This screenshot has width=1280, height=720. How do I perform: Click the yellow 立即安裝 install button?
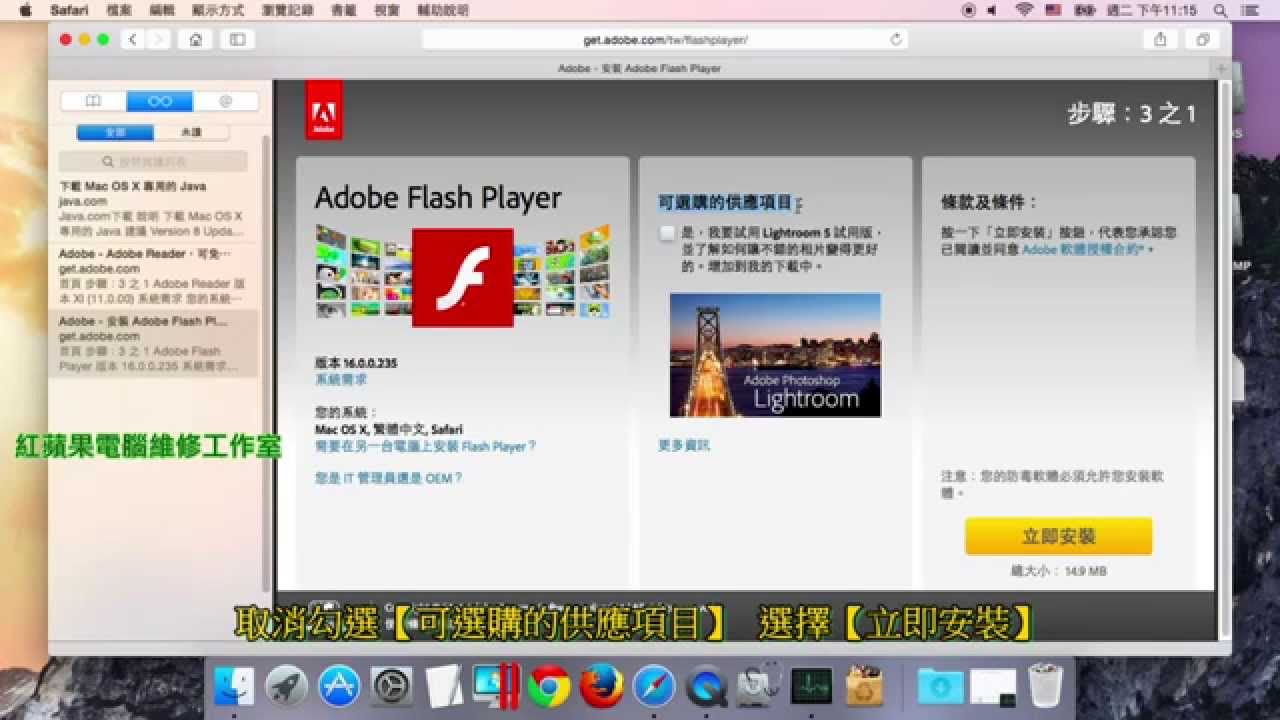pos(1058,536)
